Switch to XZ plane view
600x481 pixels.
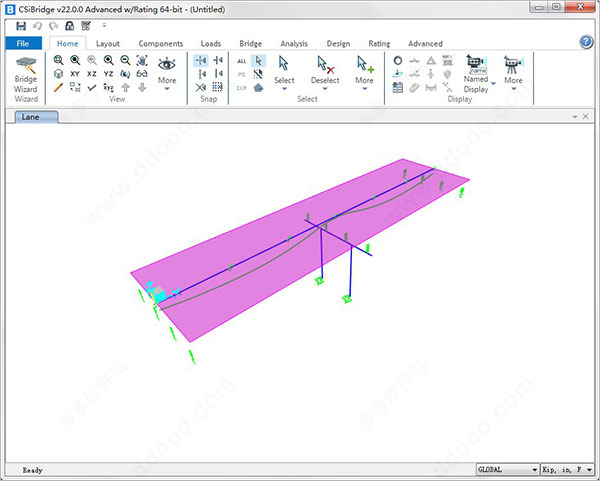pyautogui.click(x=92, y=73)
